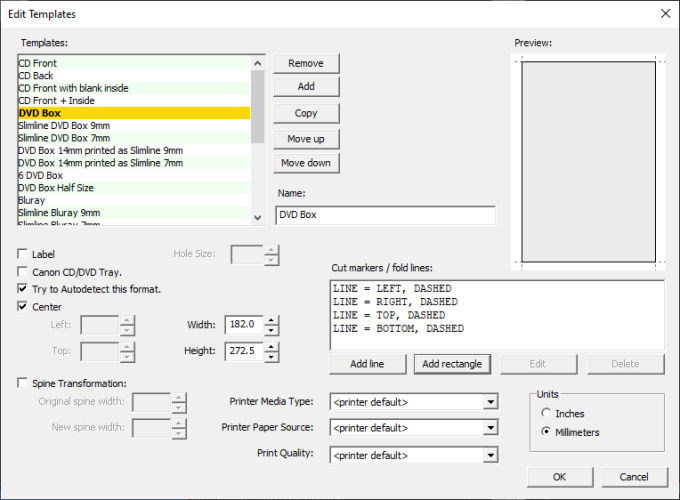
Task: Click the Height input field
Action: pos(244,351)
